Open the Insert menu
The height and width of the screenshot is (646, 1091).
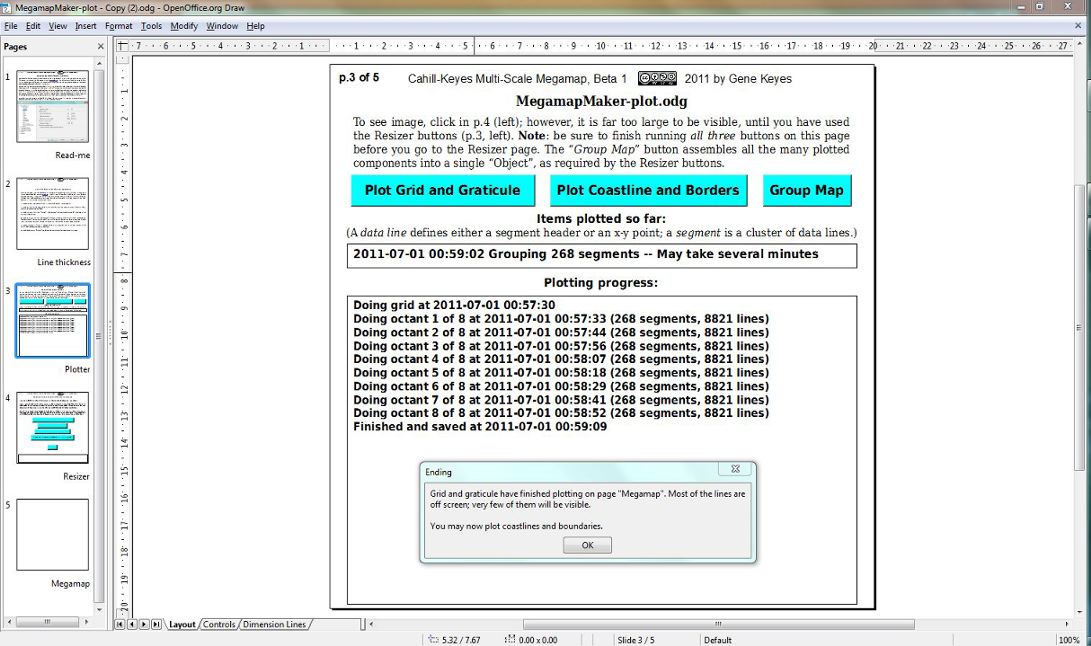click(x=86, y=26)
